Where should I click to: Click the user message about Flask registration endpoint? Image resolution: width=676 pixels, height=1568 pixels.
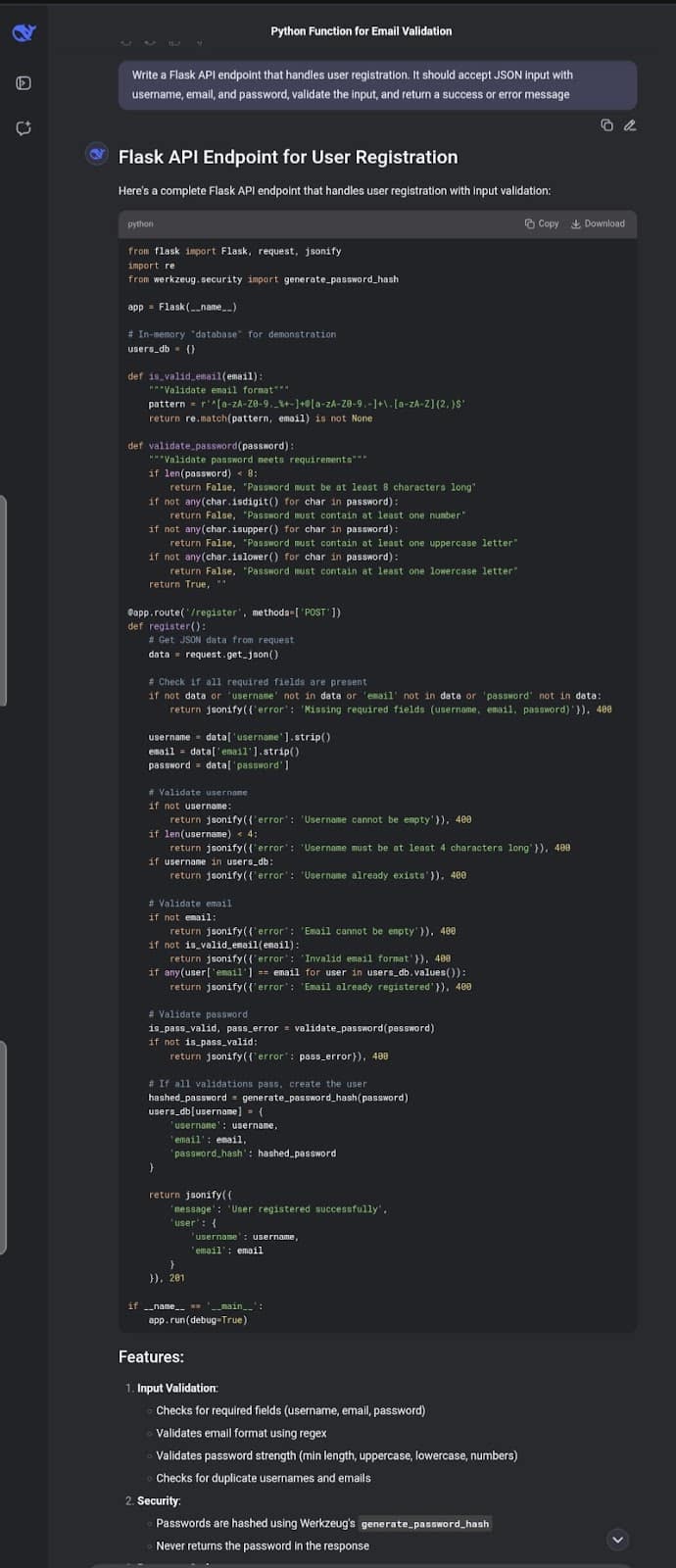(377, 85)
